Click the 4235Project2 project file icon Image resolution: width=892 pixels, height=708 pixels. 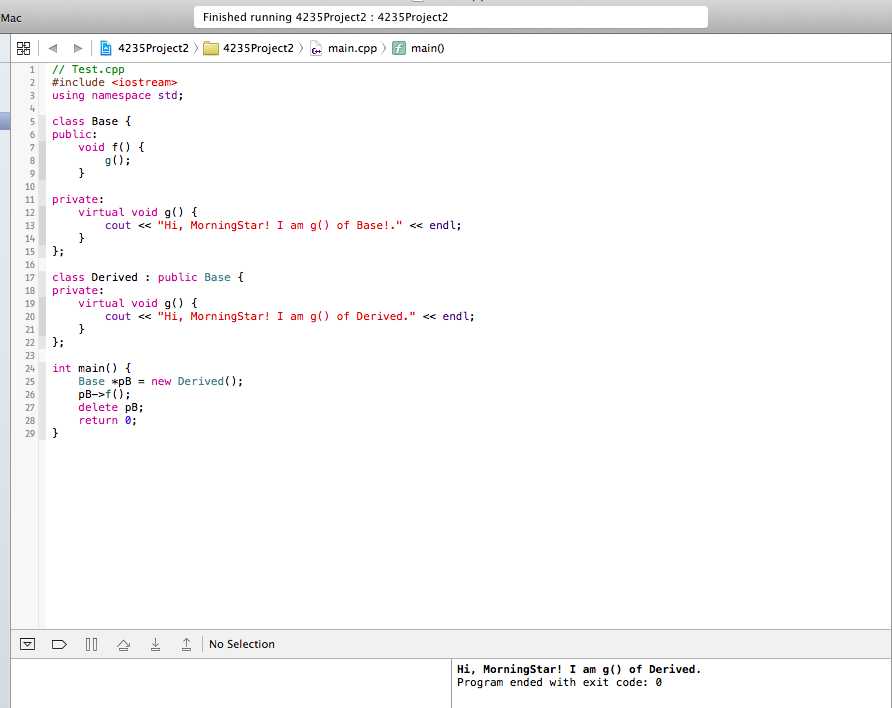106,48
